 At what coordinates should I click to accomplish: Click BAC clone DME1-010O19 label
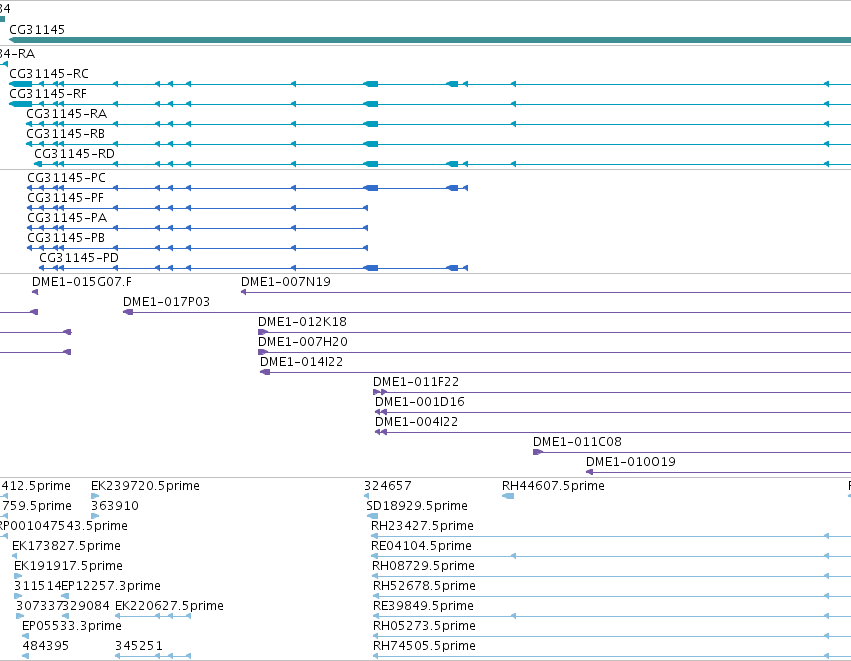tap(631, 462)
